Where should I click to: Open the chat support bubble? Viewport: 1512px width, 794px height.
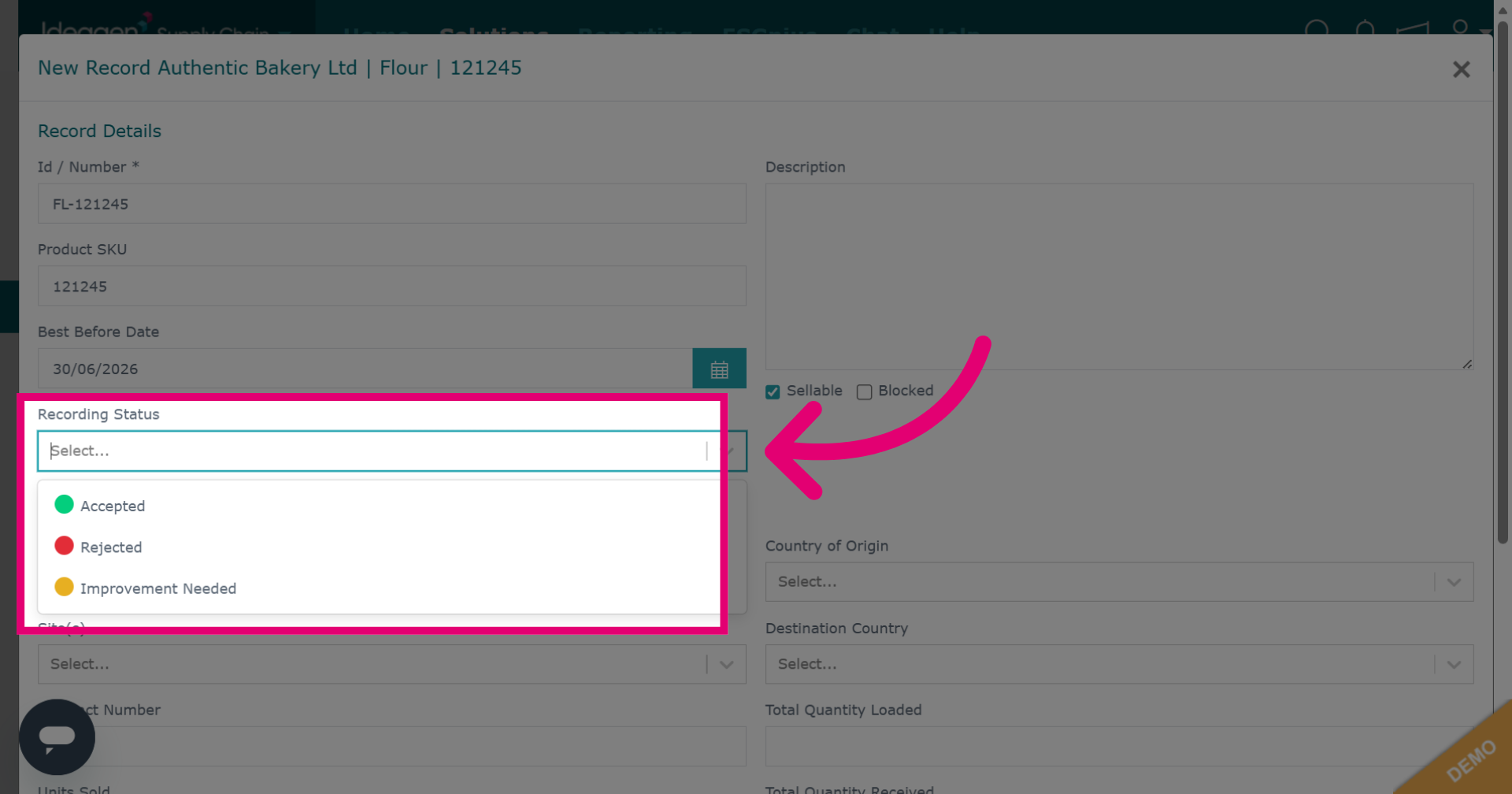point(57,737)
